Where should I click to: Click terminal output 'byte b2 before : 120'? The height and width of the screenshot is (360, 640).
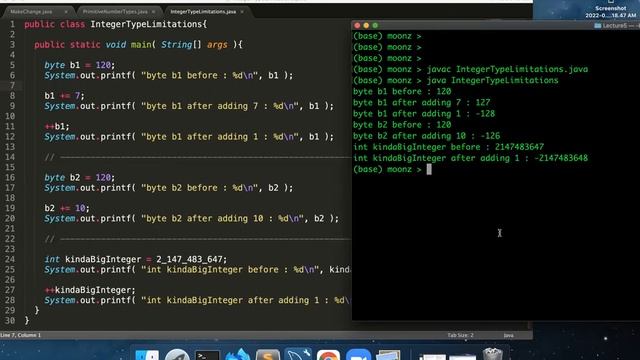[402, 124]
